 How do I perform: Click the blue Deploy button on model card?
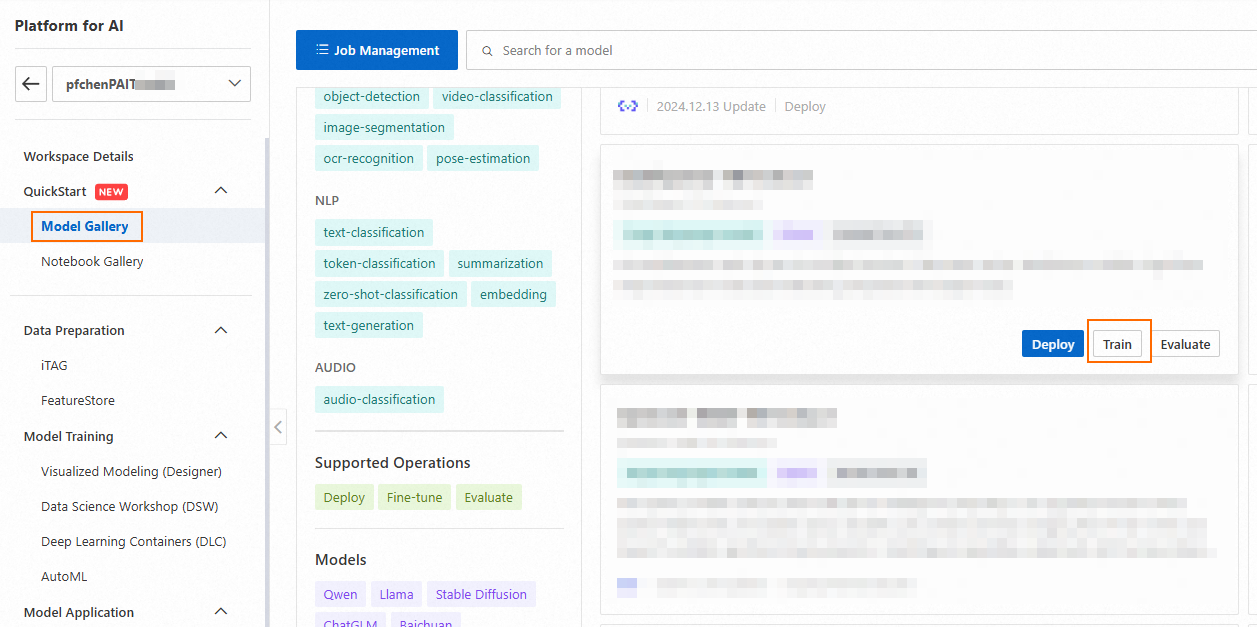tap(1053, 344)
